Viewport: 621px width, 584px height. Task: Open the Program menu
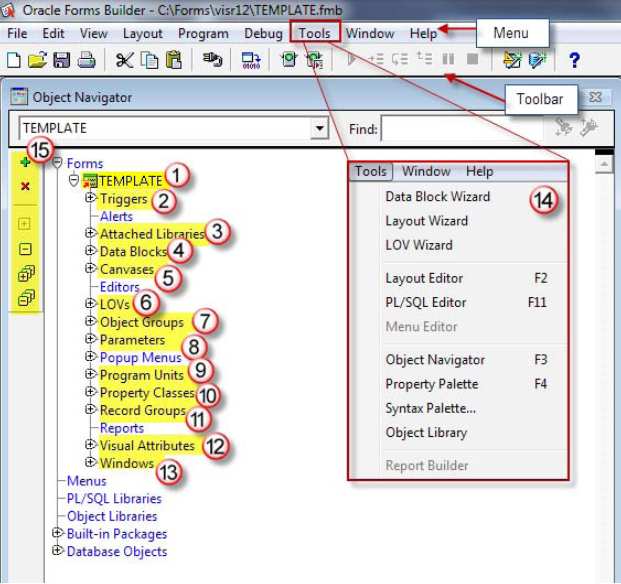(203, 34)
